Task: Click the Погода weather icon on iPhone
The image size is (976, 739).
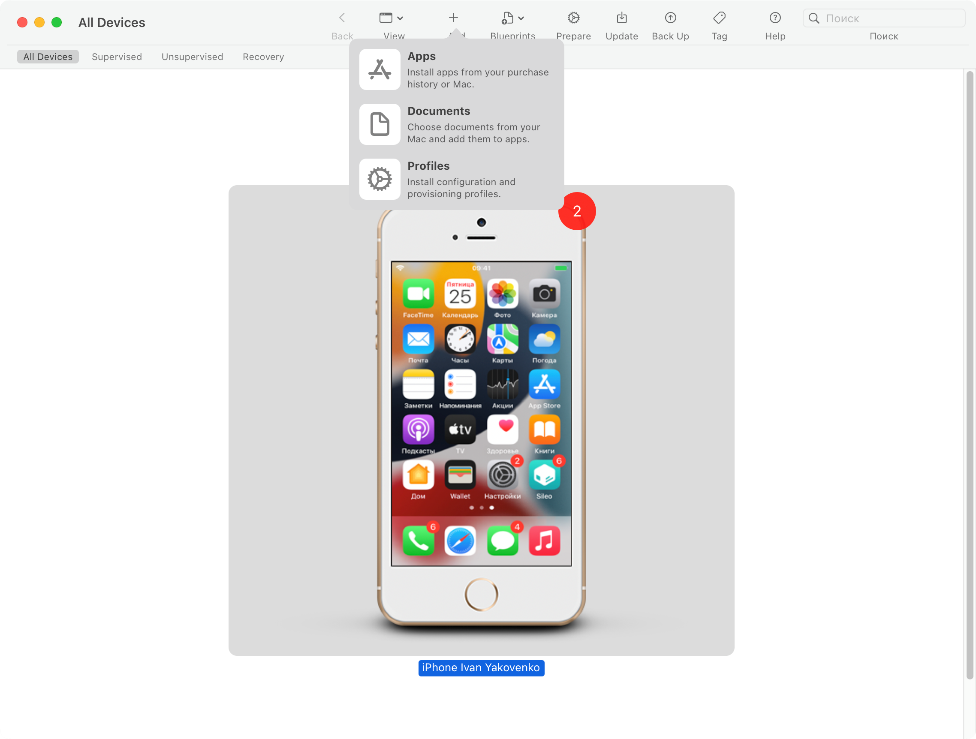Action: tap(545, 339)
